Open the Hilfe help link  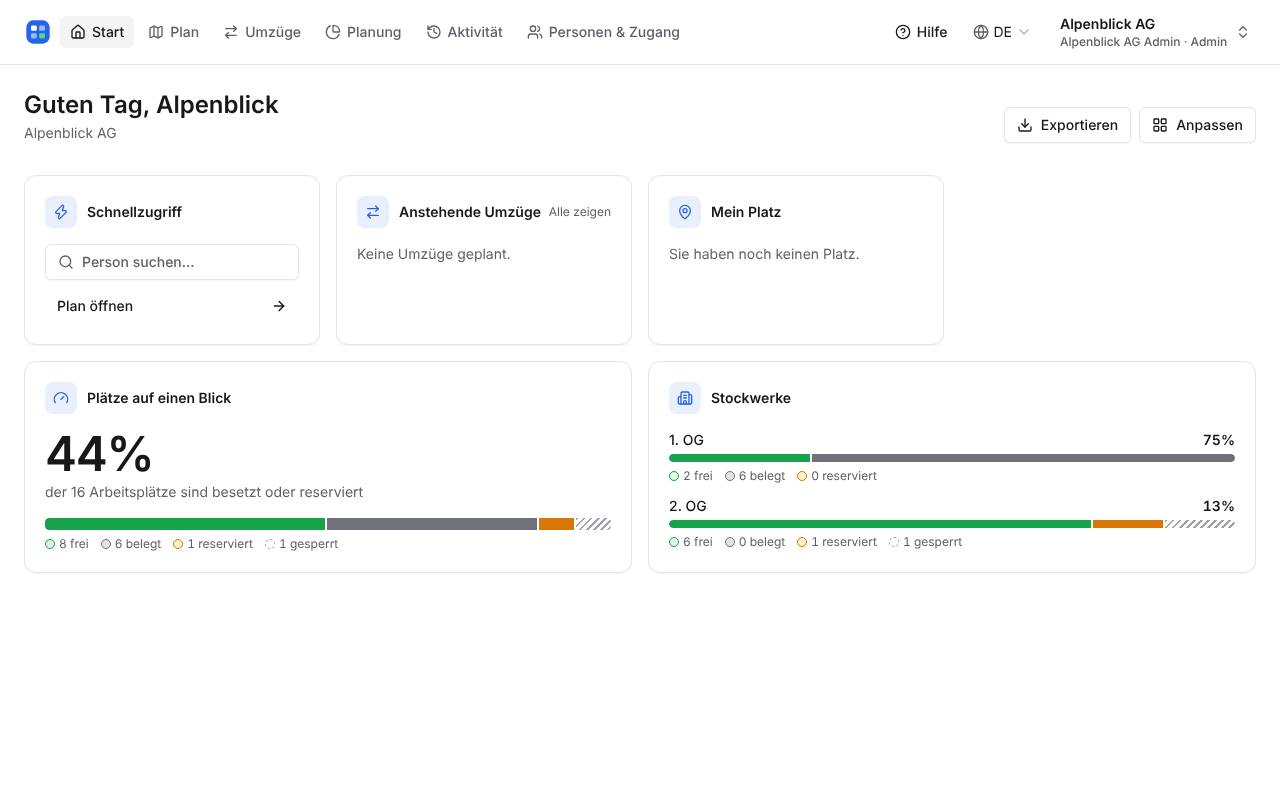coord(921,32)
